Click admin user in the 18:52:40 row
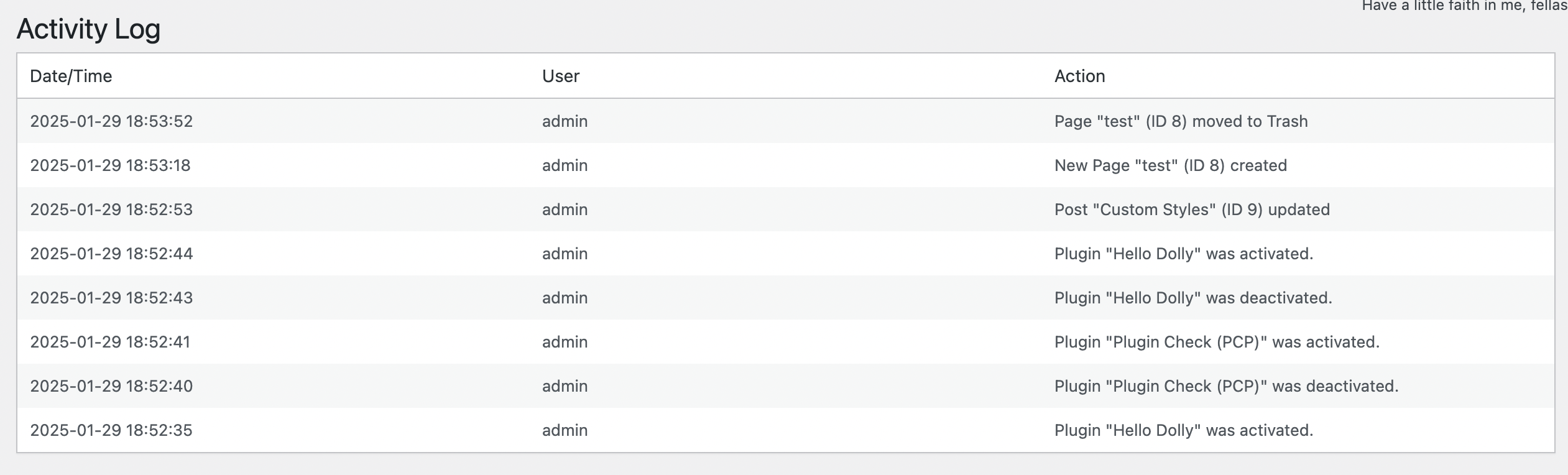The image size is (1568, 475). click(x=565, y=385)
